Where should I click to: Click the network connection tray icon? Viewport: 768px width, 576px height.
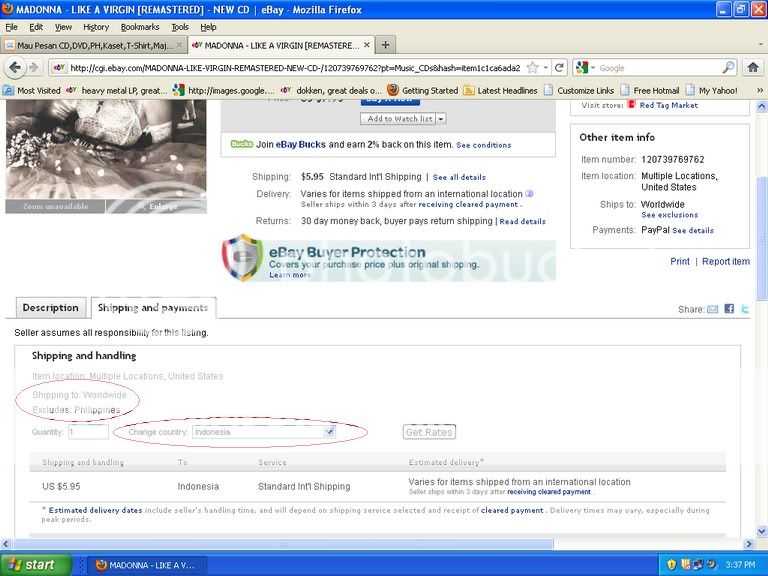click(x=698, y=565)
